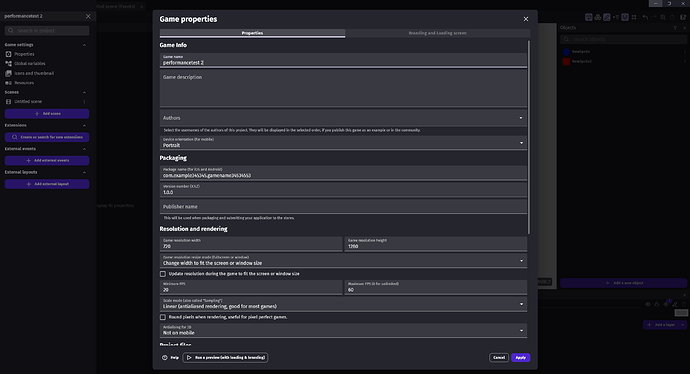Click Add external events button
The image size is (690, 374).
47,161
